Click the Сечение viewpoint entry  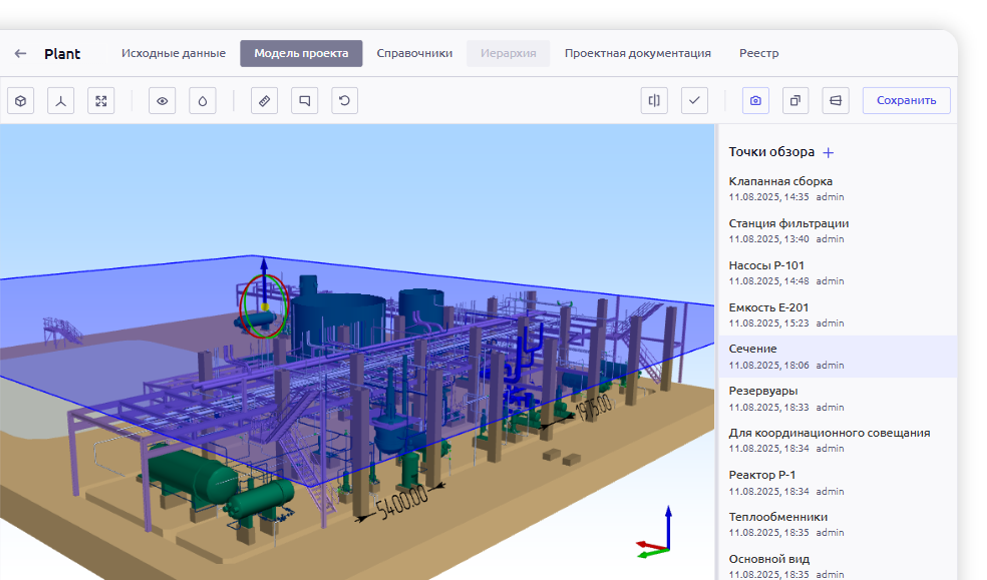pos(838,356)
